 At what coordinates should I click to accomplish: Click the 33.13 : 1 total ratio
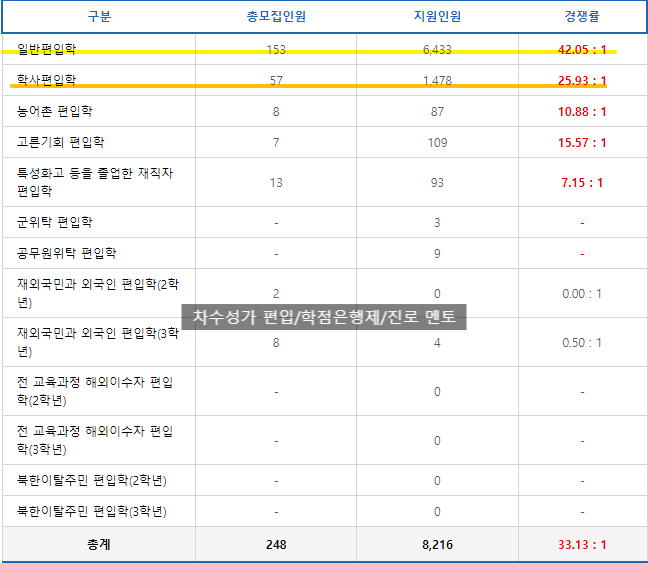pyautogui.click(x=582, y=545)
